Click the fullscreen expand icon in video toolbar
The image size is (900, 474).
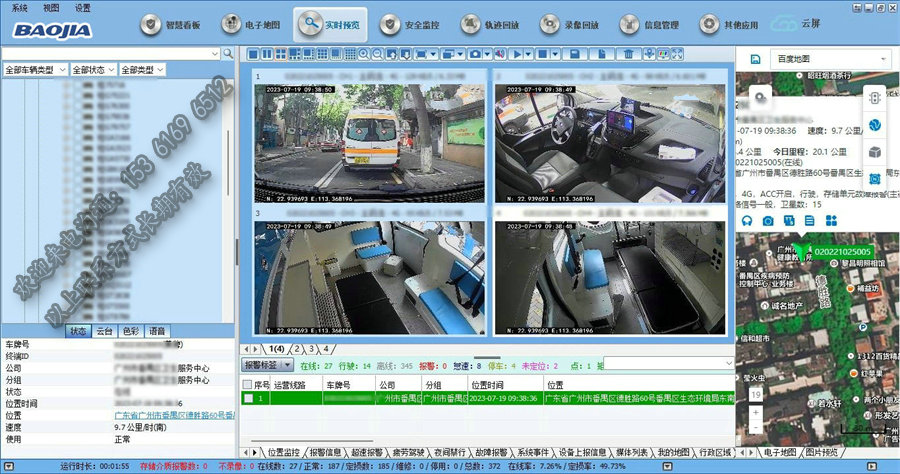coord(676,54)
